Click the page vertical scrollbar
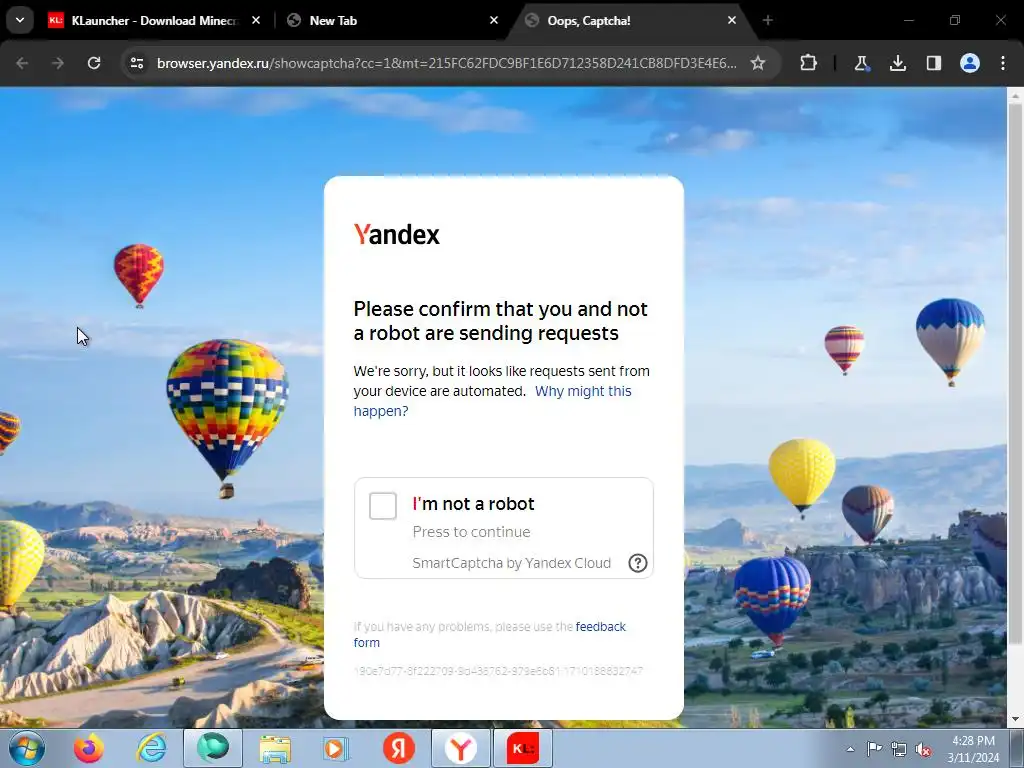Image resolution: width=1024 pixels, height=768 pixels. (1015, 372)
